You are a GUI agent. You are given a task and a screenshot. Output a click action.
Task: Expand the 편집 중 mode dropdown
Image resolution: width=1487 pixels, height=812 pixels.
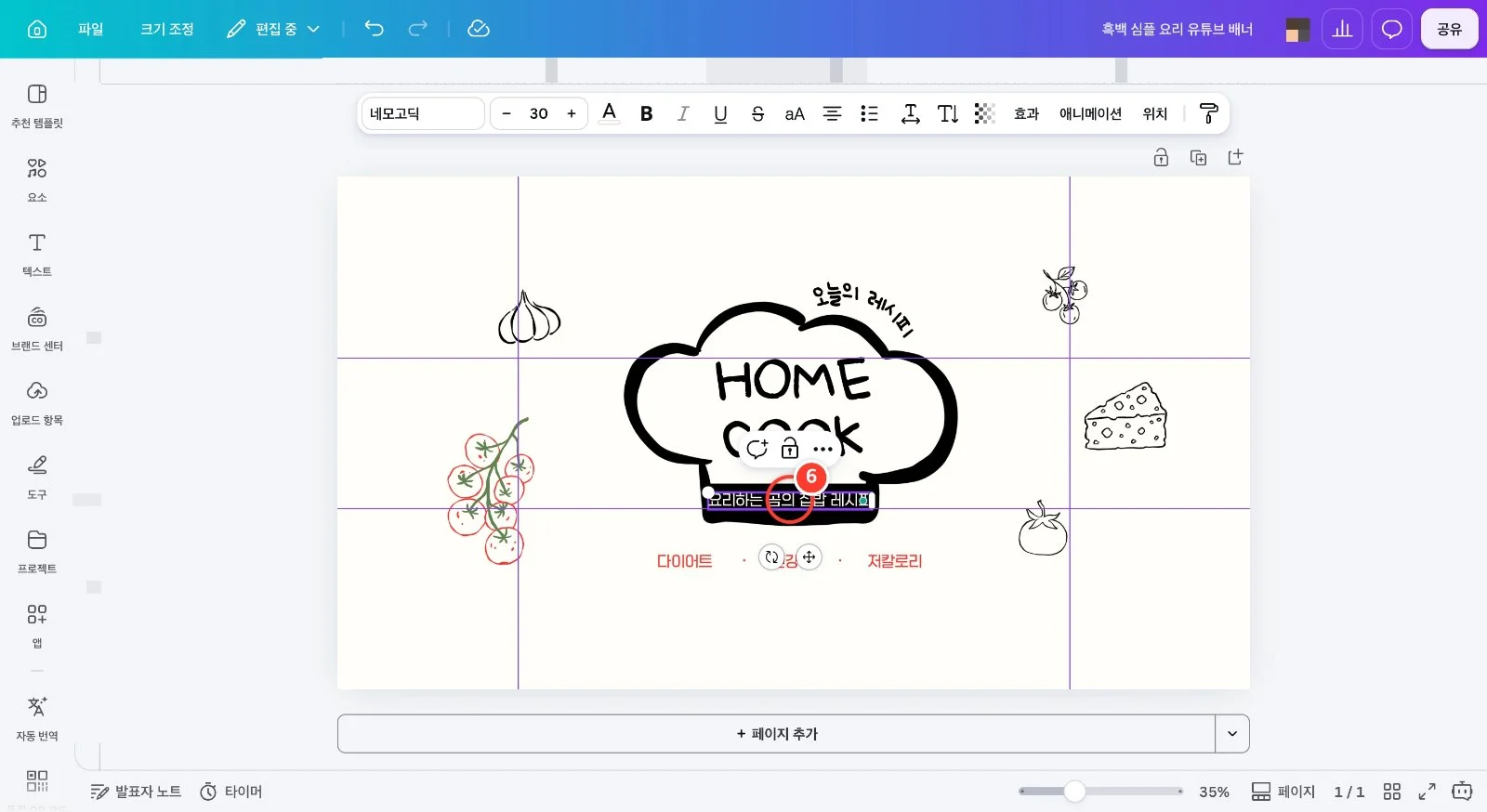(x=273, y=29)
